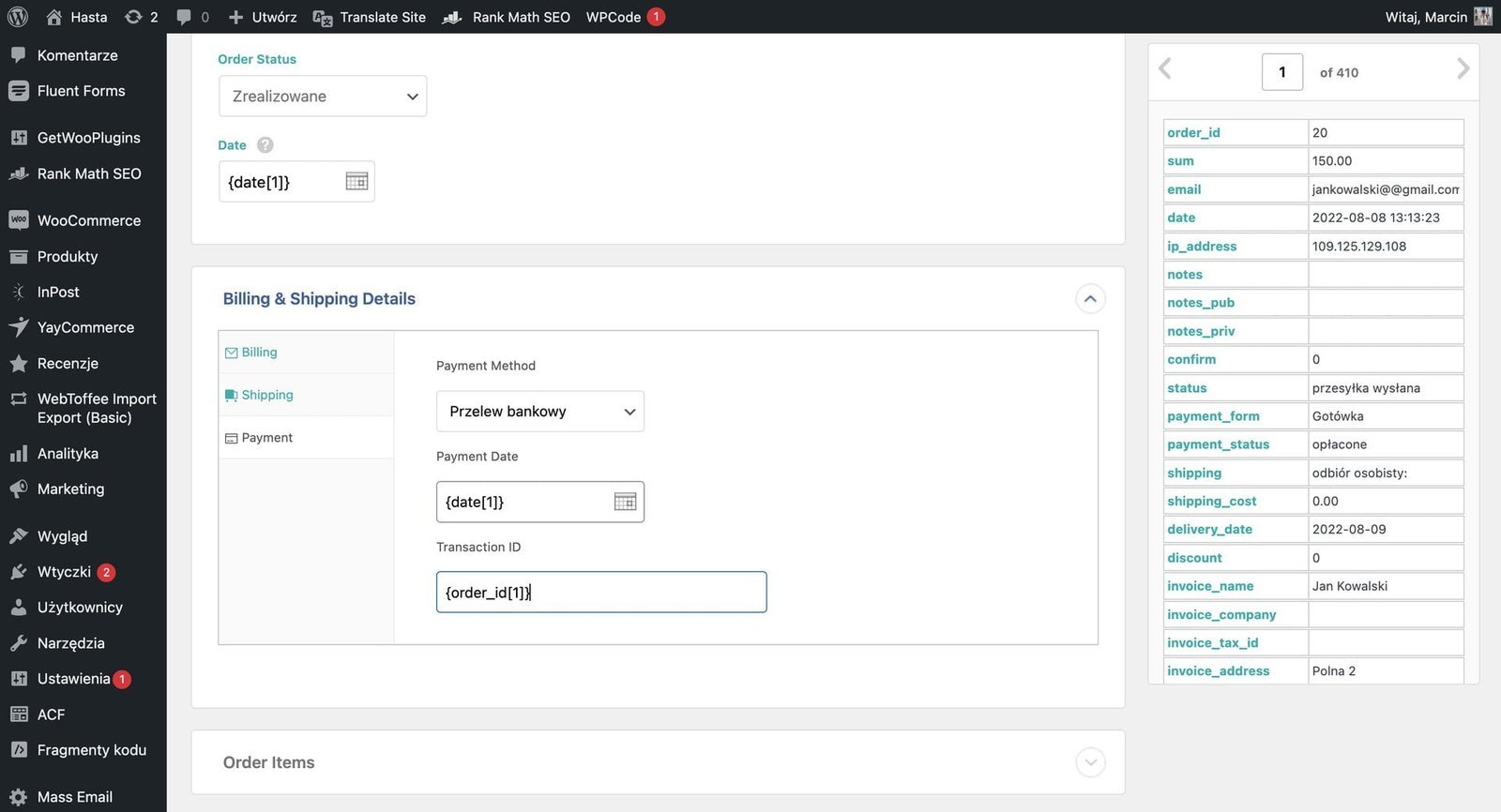The width and height of the screenshot is (1501, 812).
Task: Click the WordPress logo icon
Action: (17, 17)
